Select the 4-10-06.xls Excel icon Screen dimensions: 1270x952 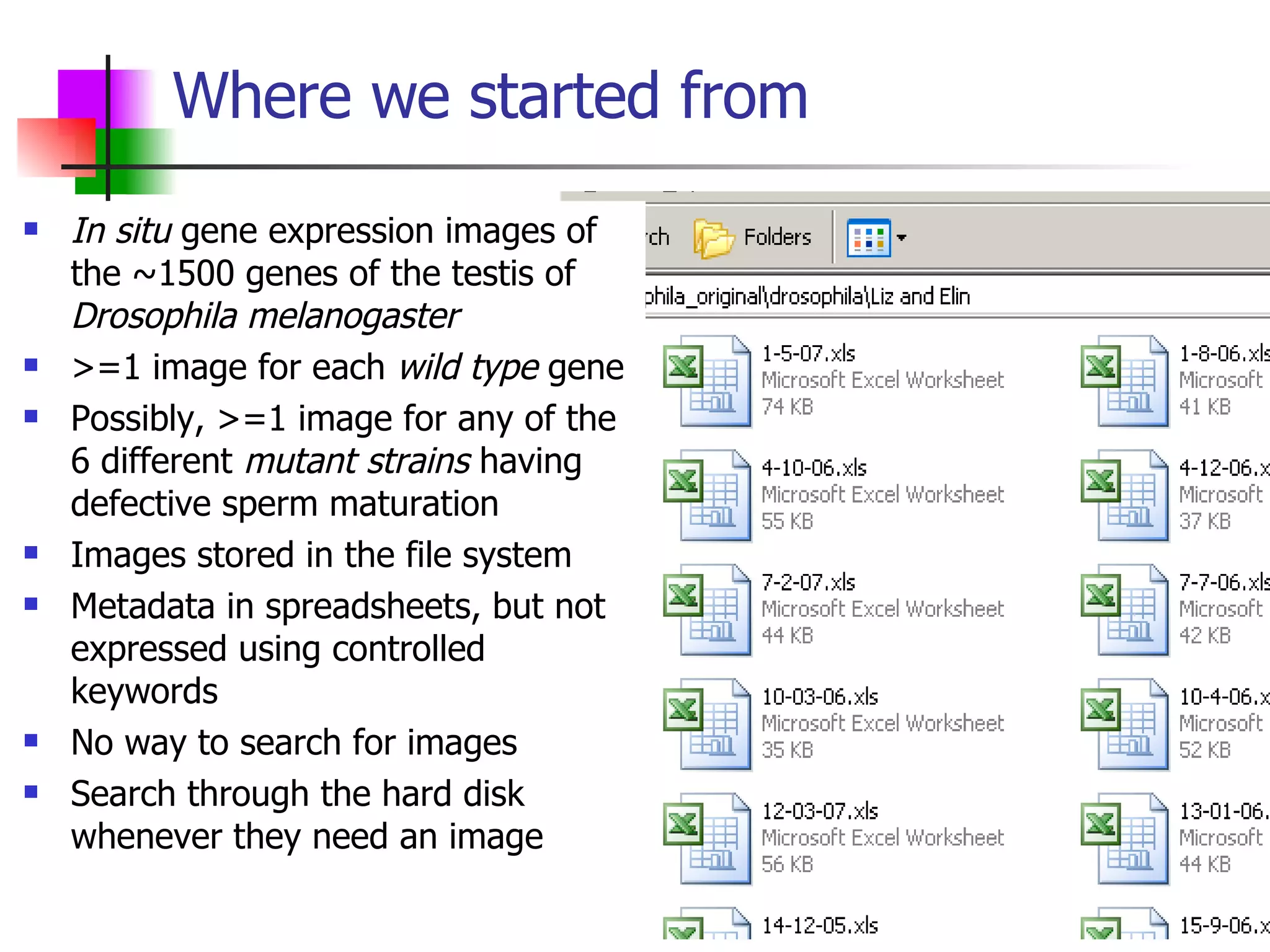708,495
